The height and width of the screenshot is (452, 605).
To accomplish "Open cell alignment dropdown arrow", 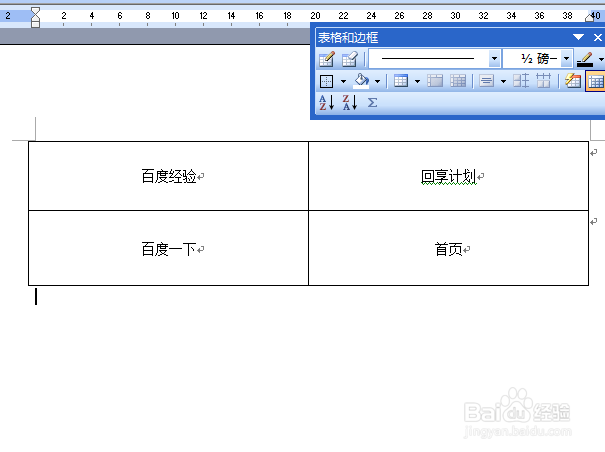I will pos(503,81).
